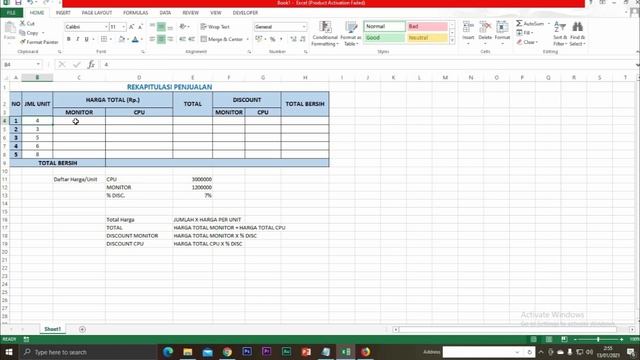
Task: Select cell with REKAPITULASI PENJUALAN title
Action: [169, 87]
